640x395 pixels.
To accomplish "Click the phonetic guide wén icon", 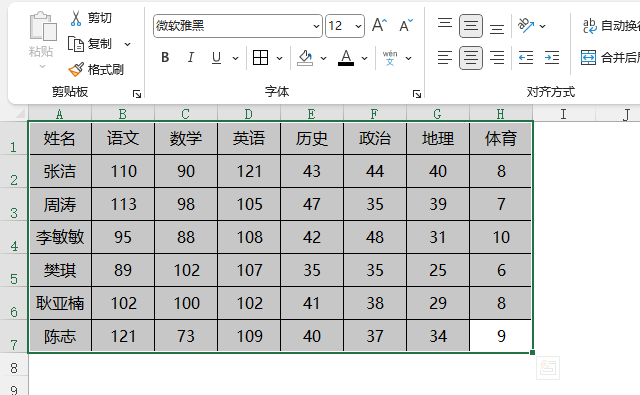I will pos(390,58).
